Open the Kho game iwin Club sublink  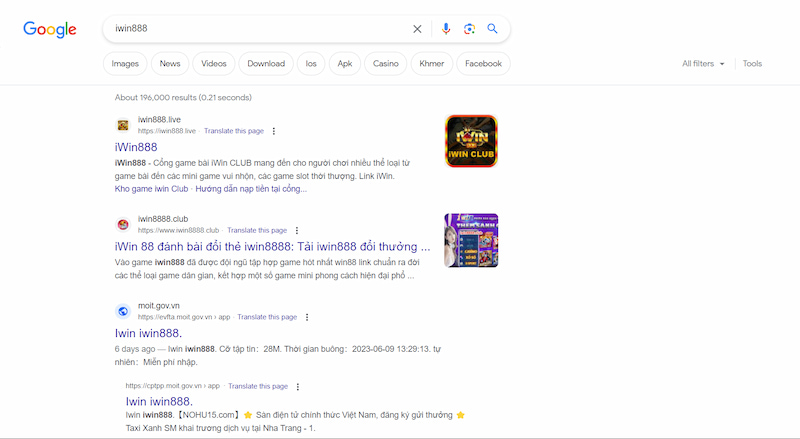(x=152, y=188)
